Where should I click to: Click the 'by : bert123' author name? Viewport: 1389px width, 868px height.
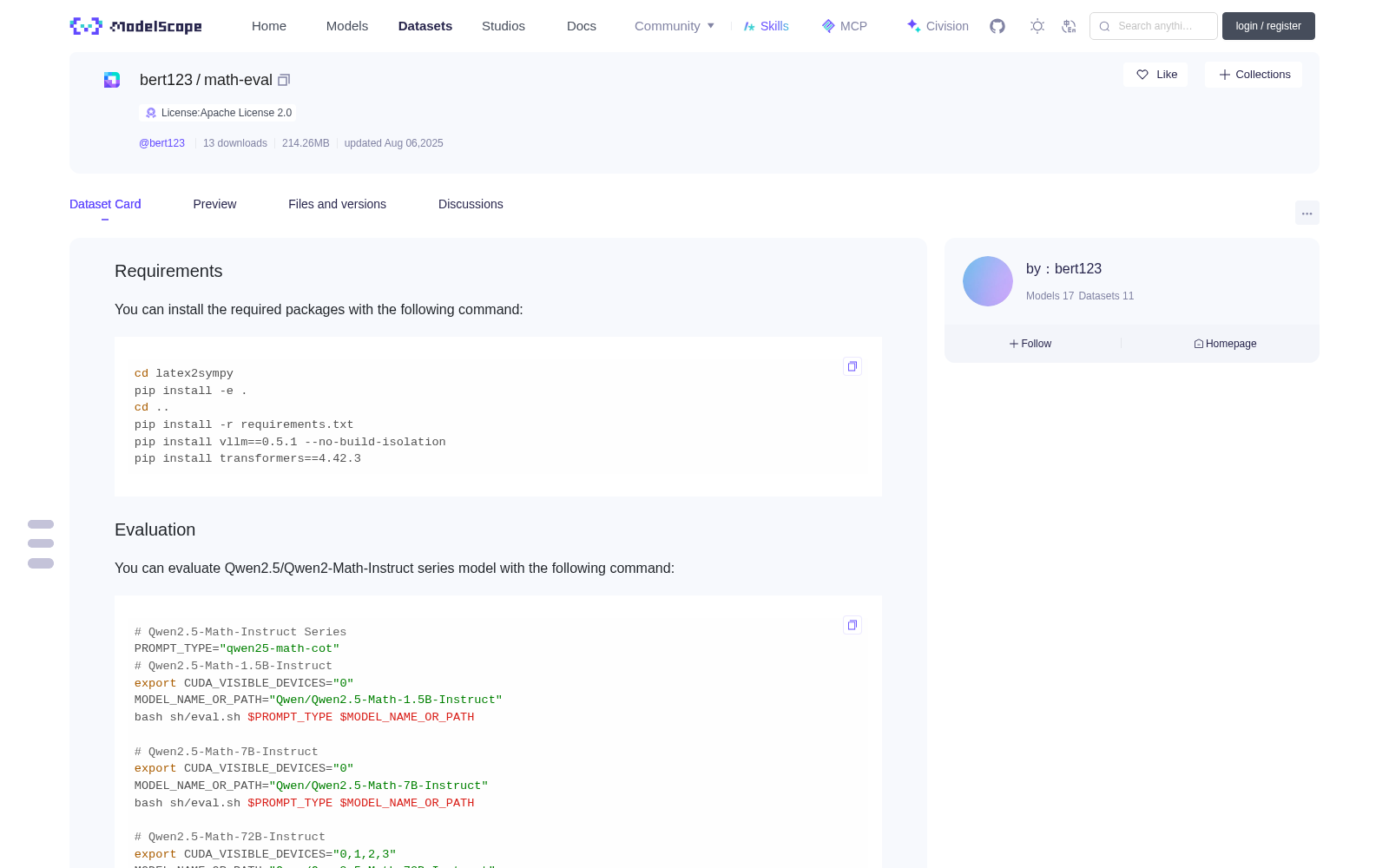pyautogui.click(x=1063, y=269)
